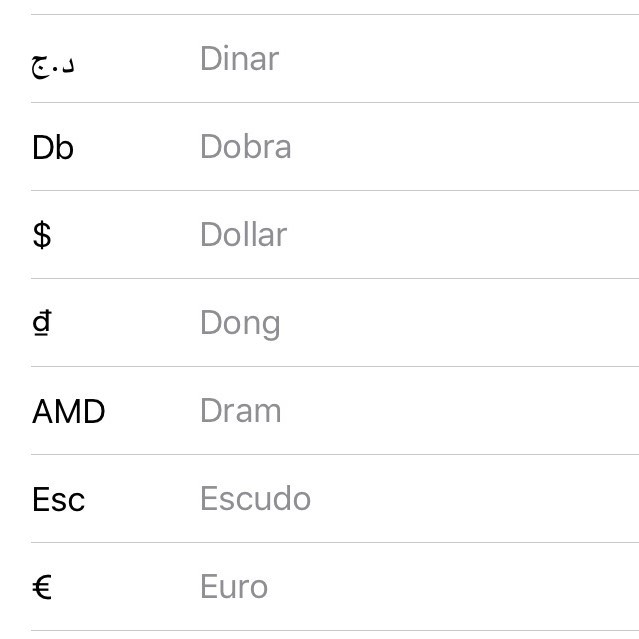
Task: Click the $ dollar sign symbol
Action: click(42, 235)
